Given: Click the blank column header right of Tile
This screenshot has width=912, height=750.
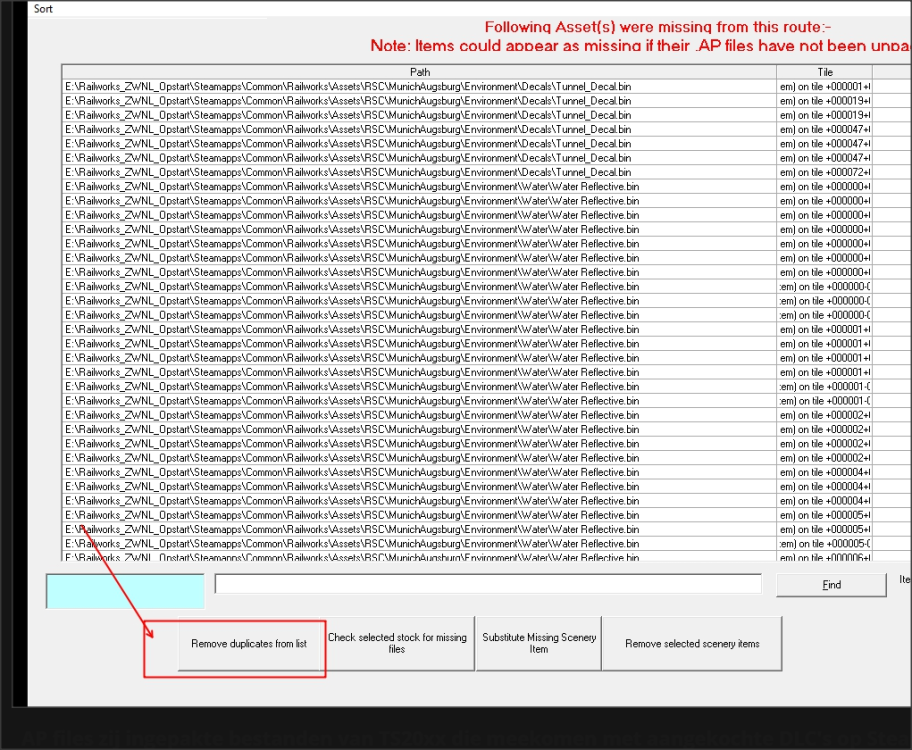Looking at the screenshot, I should [892, 72].
